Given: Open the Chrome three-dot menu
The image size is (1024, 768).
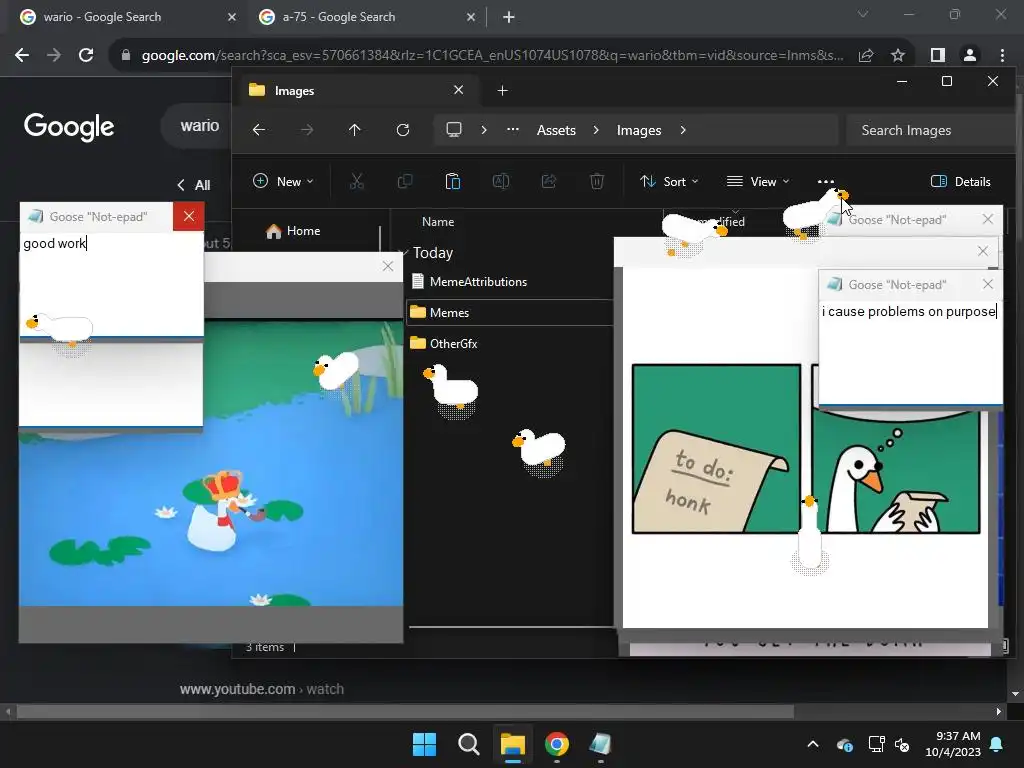Looking at the screenshot, I should click(x=1002, y=55).
